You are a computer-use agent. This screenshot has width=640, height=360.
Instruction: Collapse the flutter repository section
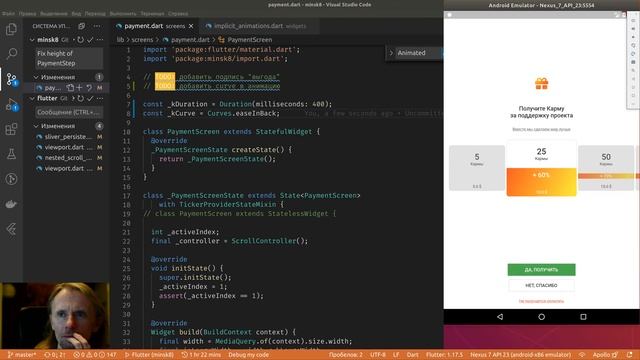pyautogui.click(x=32, y=98)
